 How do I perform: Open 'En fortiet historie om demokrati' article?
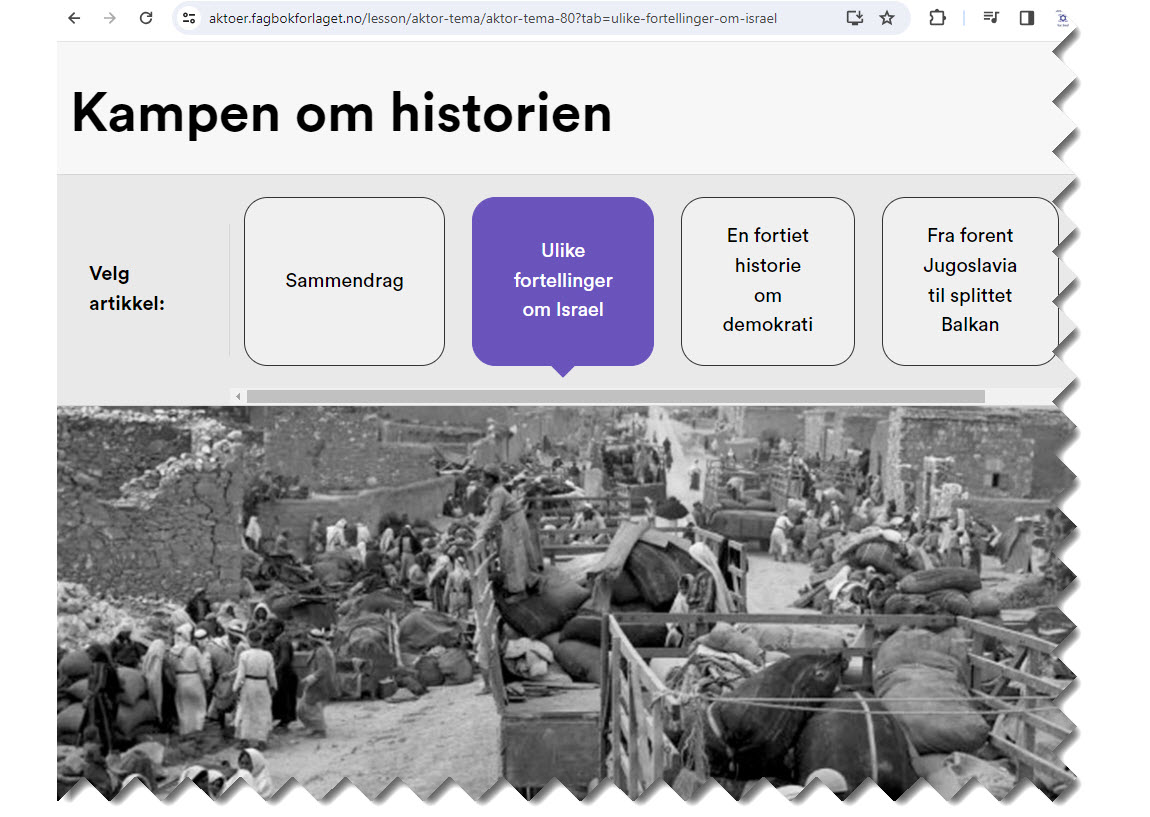(768, 281)
